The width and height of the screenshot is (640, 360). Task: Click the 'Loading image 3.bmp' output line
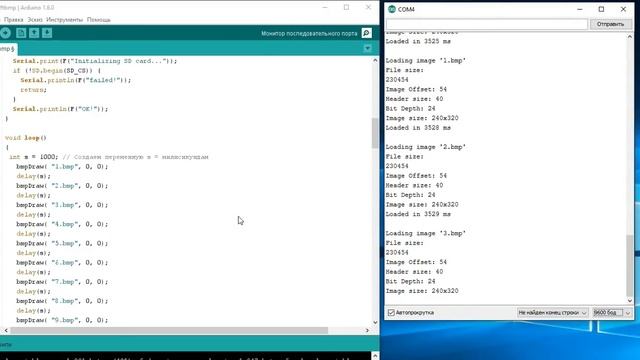[426, 233]
